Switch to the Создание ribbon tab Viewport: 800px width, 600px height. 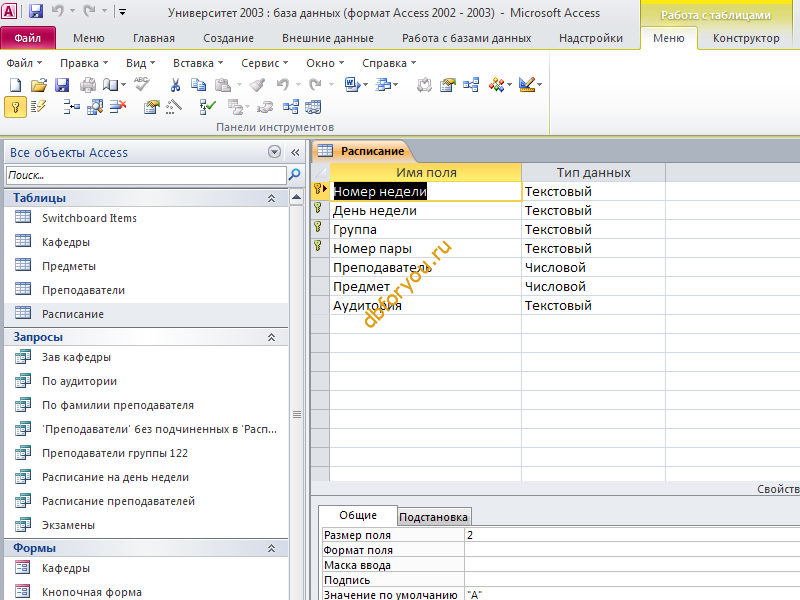[x=228, y=38]
